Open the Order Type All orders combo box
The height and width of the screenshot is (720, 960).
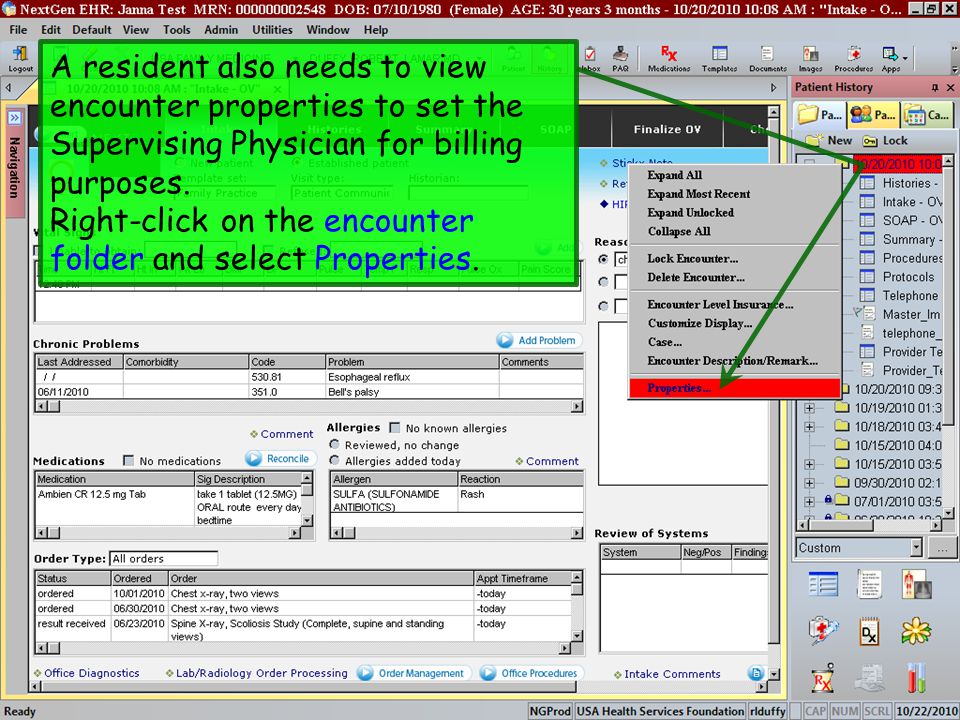(163, 558)
